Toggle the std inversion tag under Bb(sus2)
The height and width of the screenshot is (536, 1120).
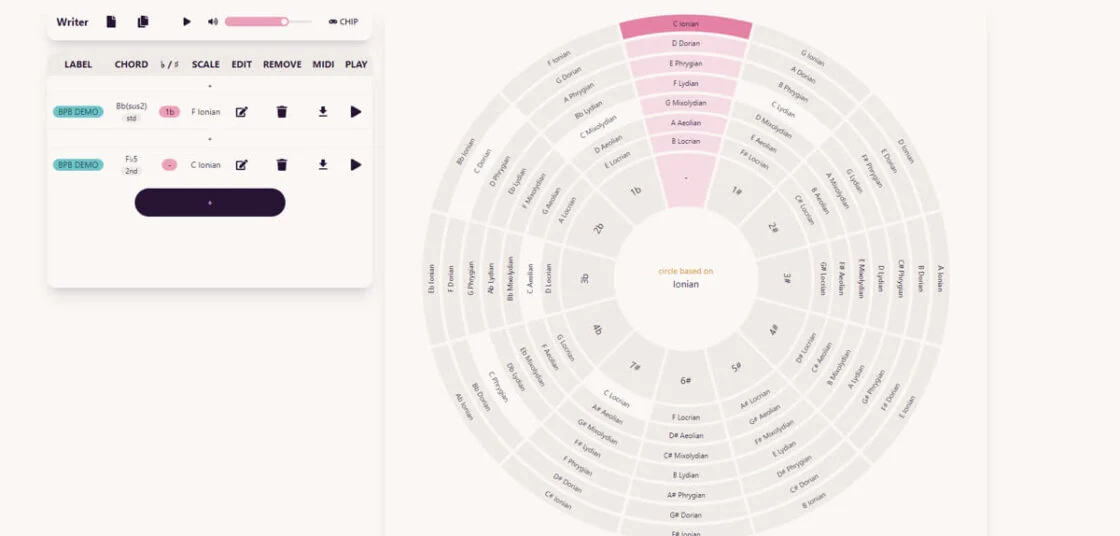(131, 118)
